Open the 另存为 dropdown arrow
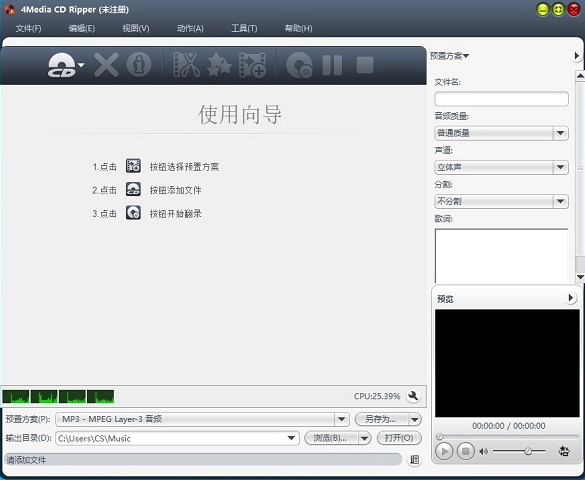This screenshot has height=480, width=585. 415,420
